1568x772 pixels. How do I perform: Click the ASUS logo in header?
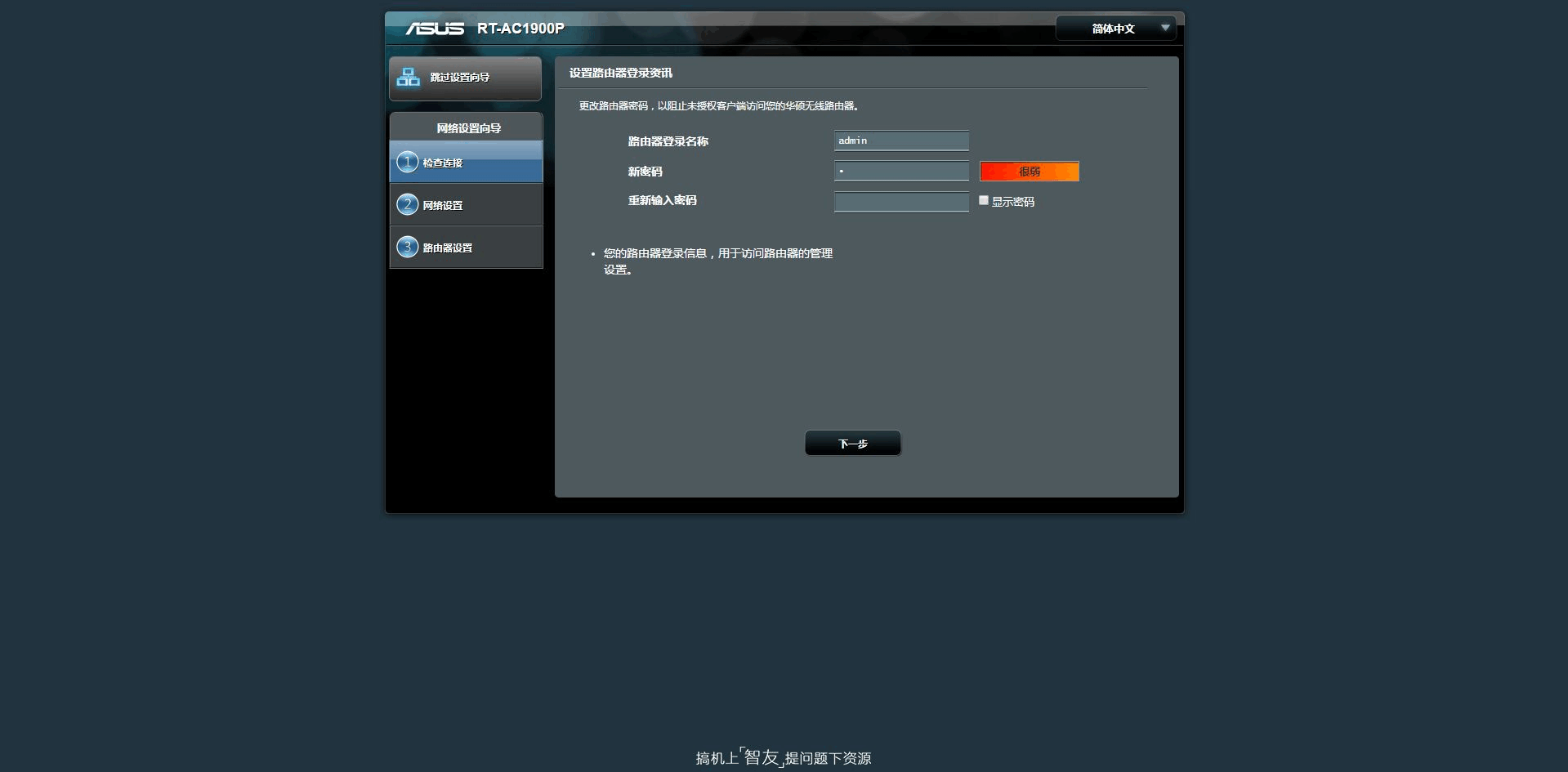point(435,29)
